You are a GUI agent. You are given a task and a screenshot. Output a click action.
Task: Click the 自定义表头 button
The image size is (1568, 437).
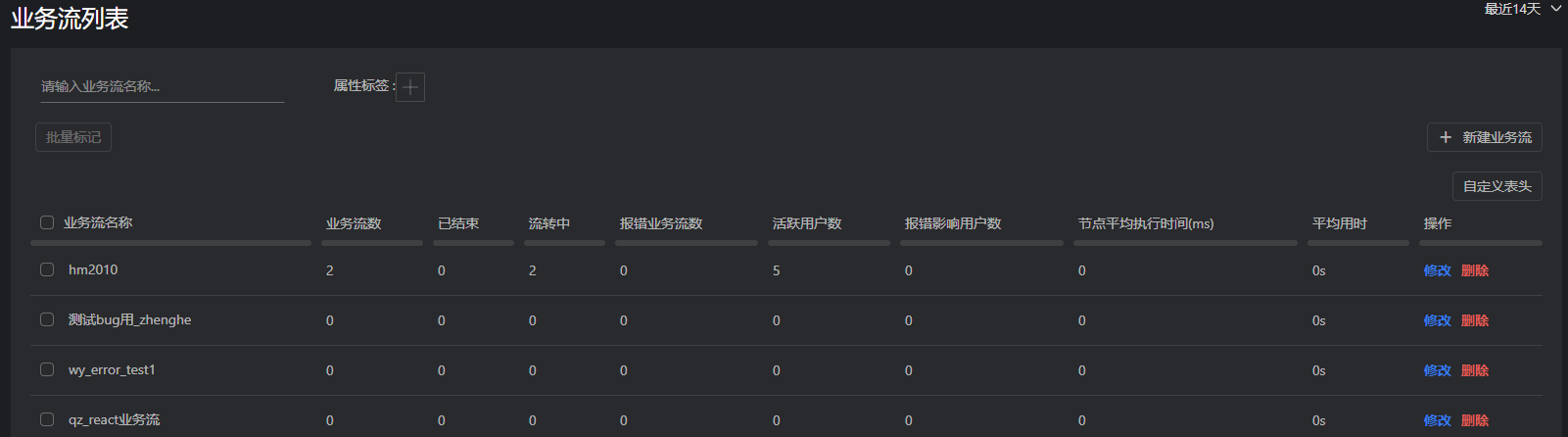[1497, 186]
